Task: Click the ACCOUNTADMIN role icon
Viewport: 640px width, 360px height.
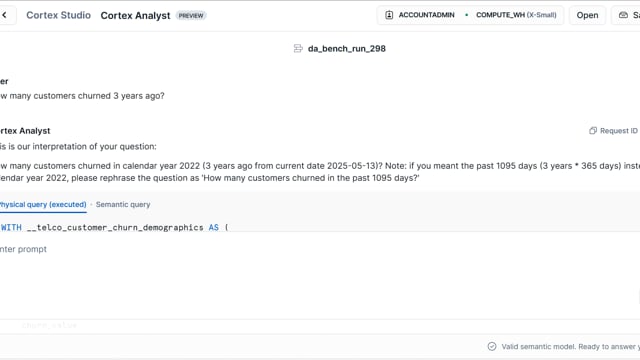Action: (389, 15)
